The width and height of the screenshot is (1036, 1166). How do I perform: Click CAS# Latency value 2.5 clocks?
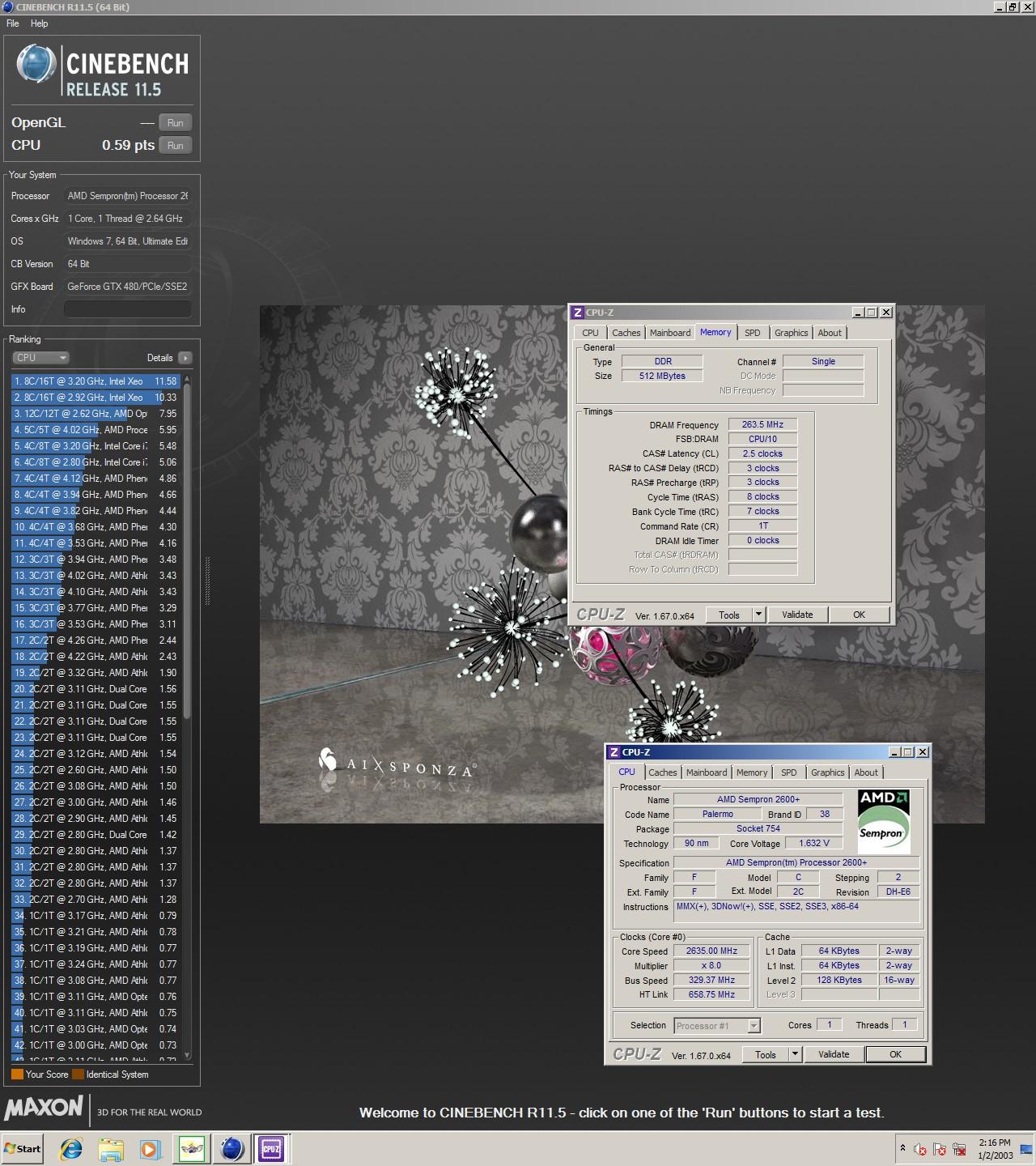click(762, 453)
